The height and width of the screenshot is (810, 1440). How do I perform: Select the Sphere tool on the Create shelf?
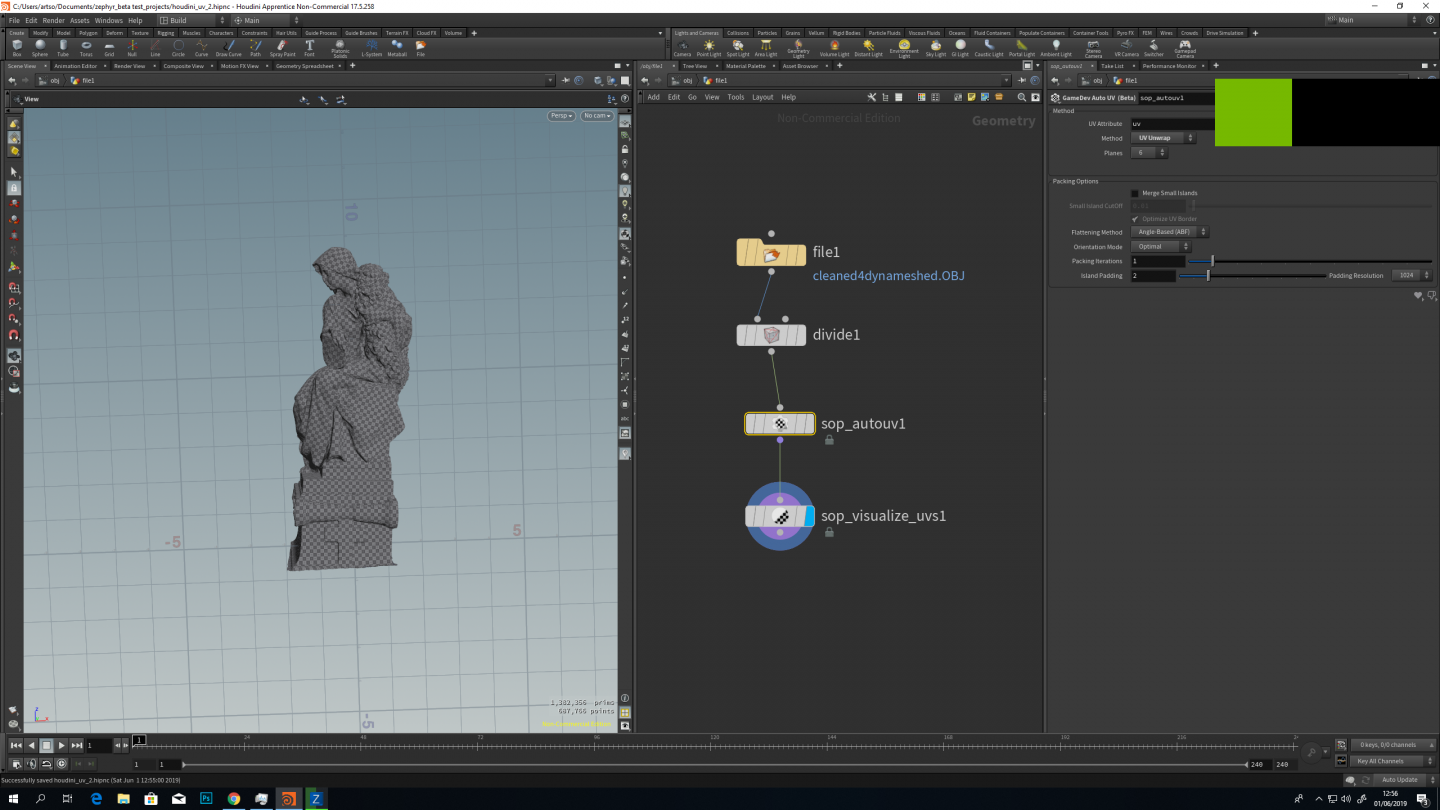pyautogui.click(x=40, y=47)
